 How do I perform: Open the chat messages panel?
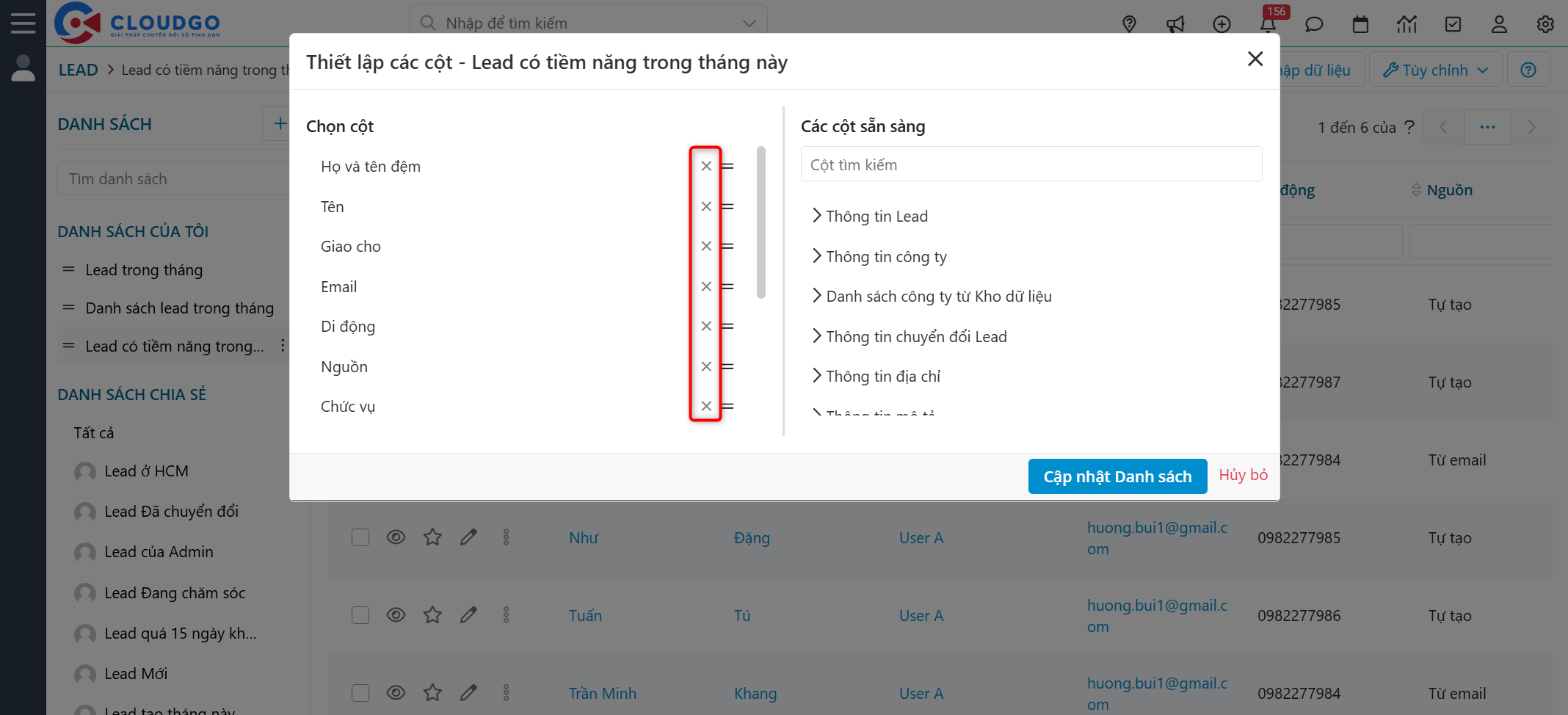(1314, 24)
